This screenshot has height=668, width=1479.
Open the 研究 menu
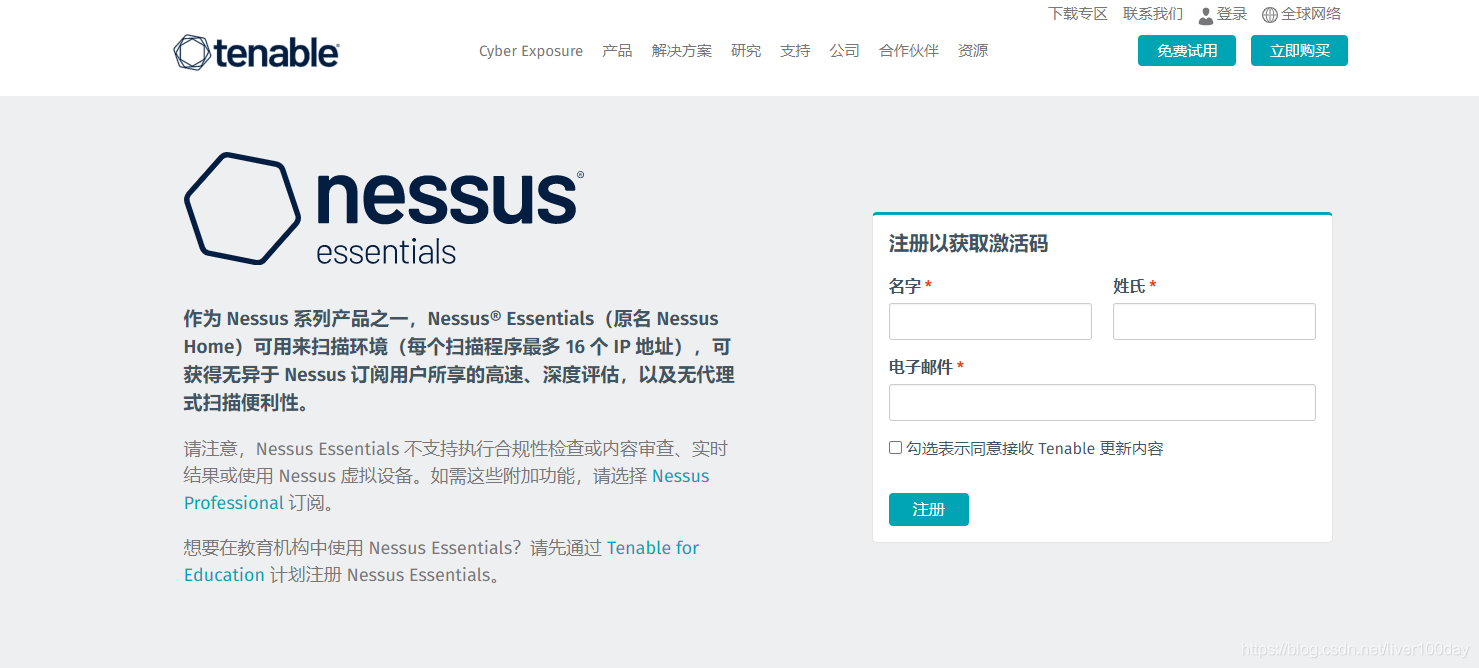746,51
